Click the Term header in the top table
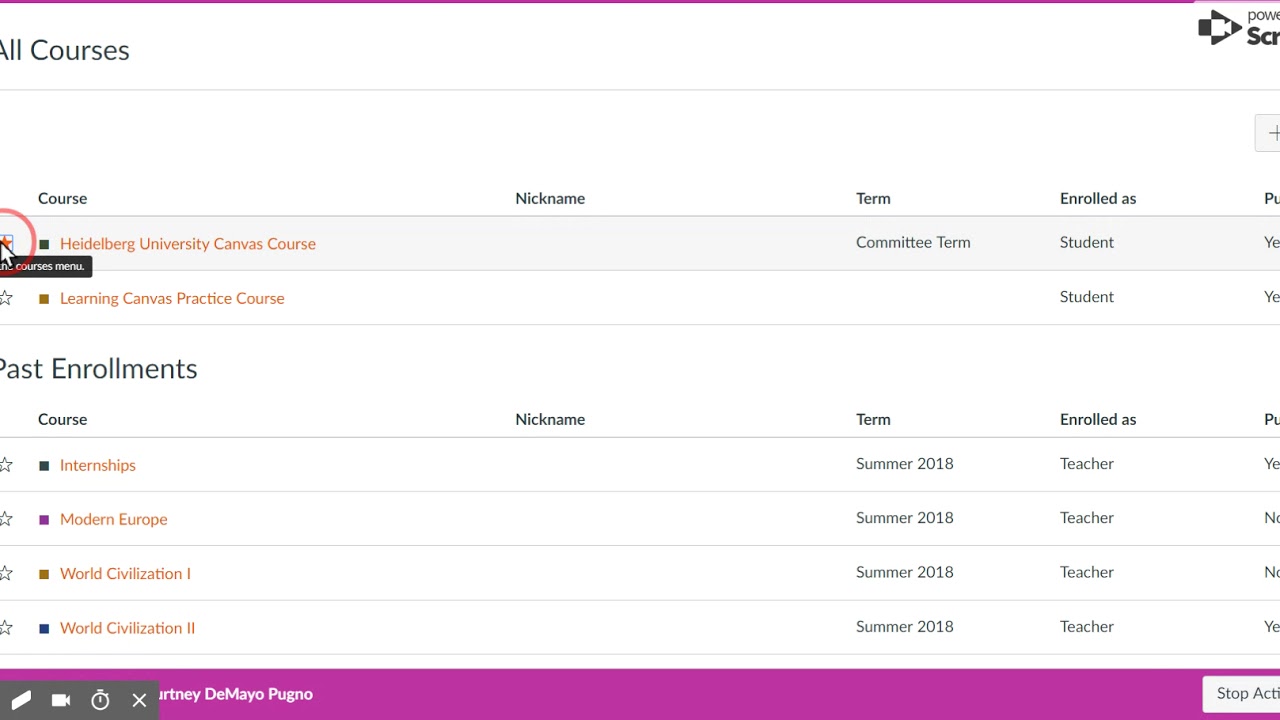The width and height of the screenshot is (1280, 720). pyautogui.click(x=873, y=198)
